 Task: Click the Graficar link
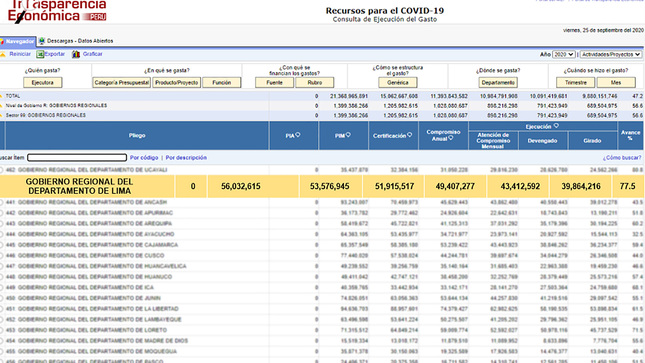(93, 54)
